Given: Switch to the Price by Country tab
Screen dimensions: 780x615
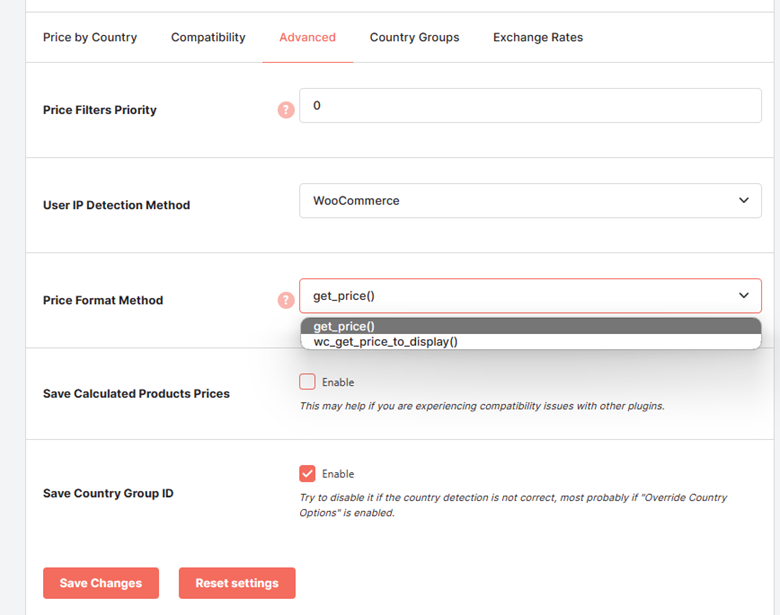Looking at the screenshot, I should pos(90,37).
